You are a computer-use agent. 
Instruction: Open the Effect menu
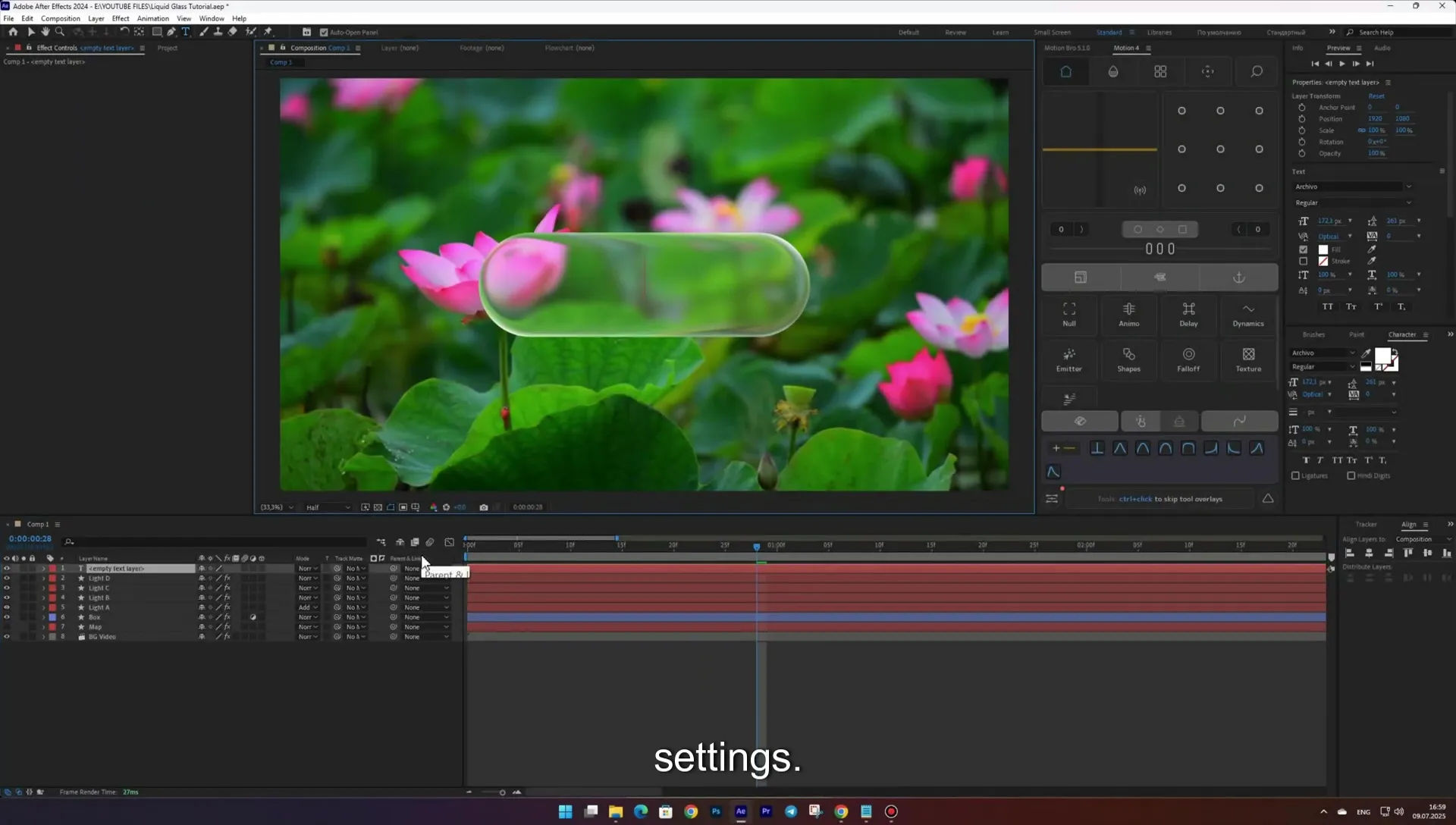point(121,18)
